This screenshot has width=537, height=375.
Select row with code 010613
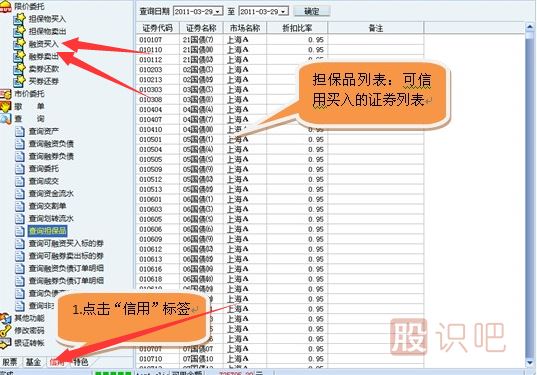pos(279,259)
